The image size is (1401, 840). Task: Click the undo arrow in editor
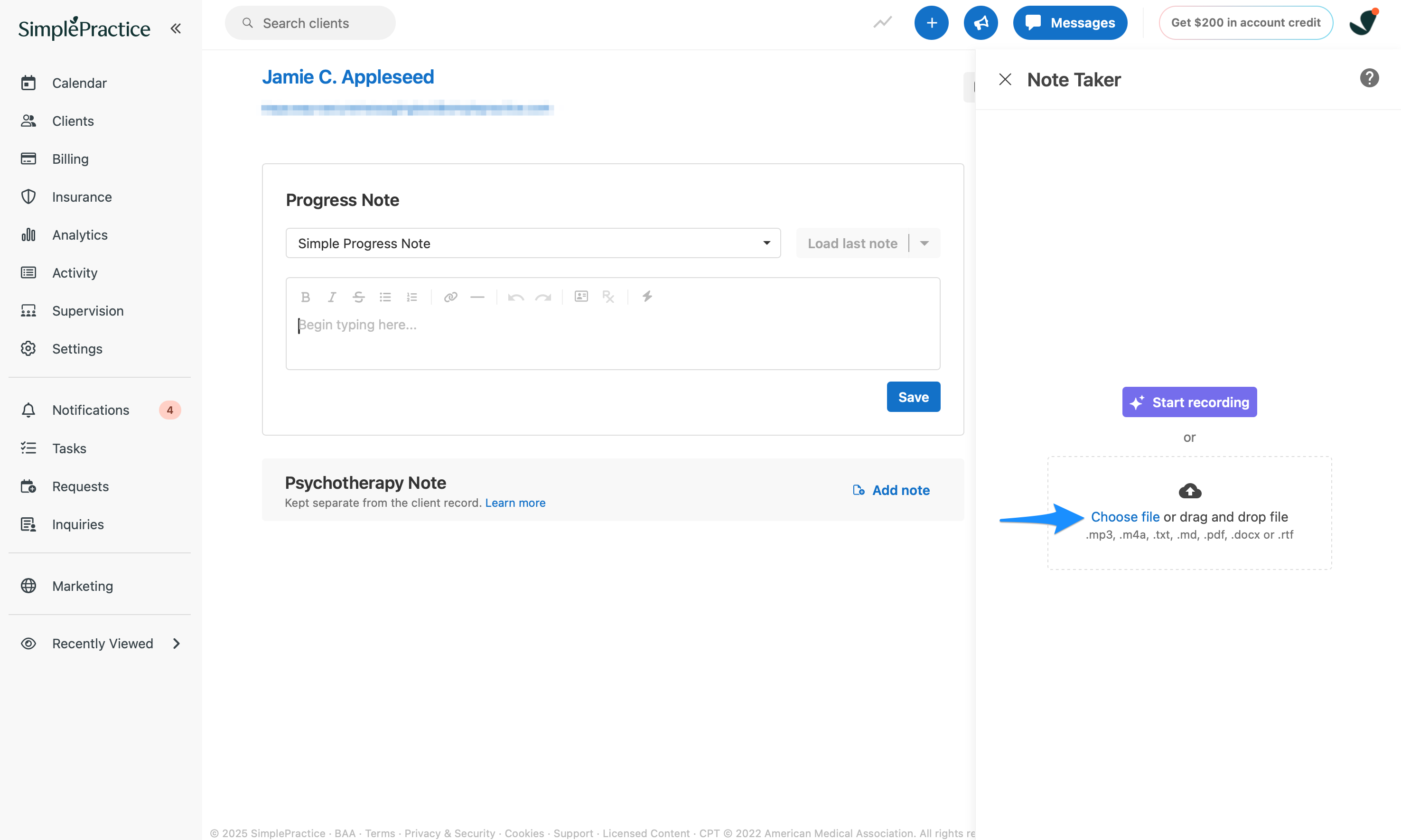coord(516,297)
